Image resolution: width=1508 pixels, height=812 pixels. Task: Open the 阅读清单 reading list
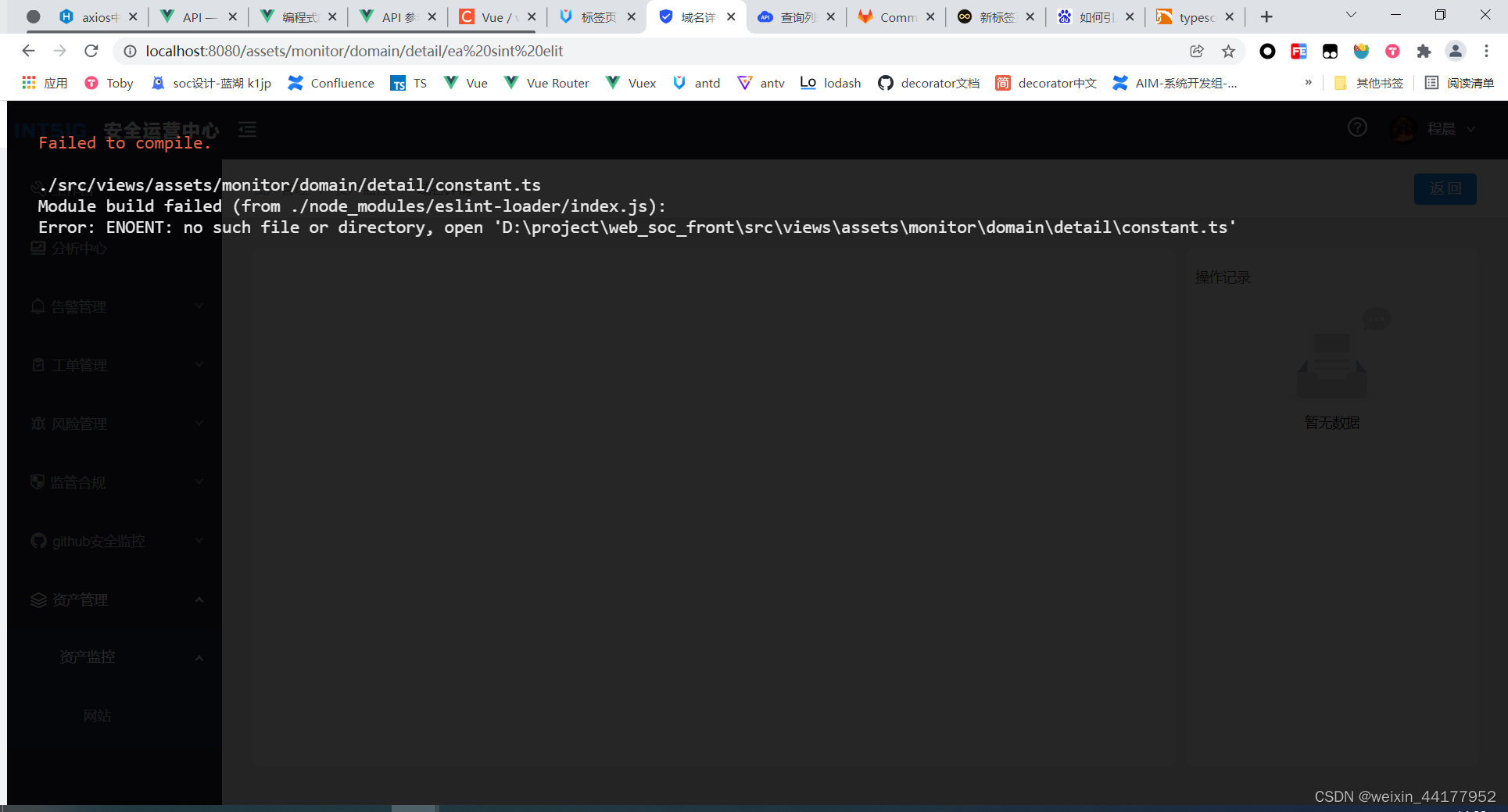[1460, 83]
